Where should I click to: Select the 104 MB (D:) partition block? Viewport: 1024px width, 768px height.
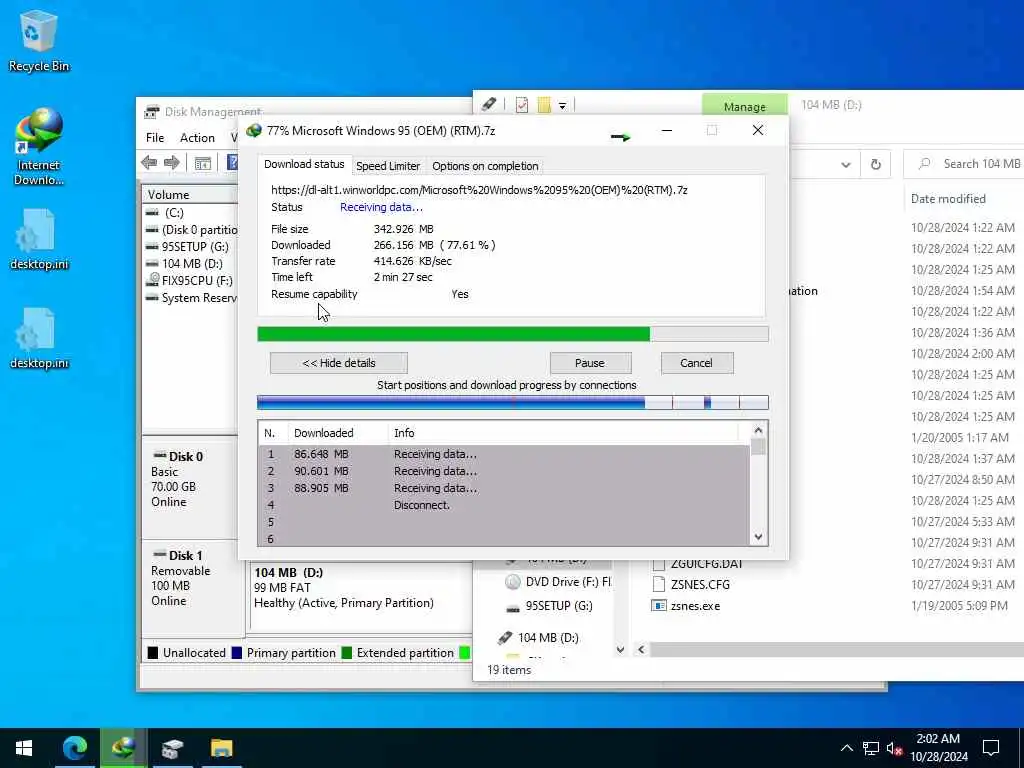coord(359,598)
